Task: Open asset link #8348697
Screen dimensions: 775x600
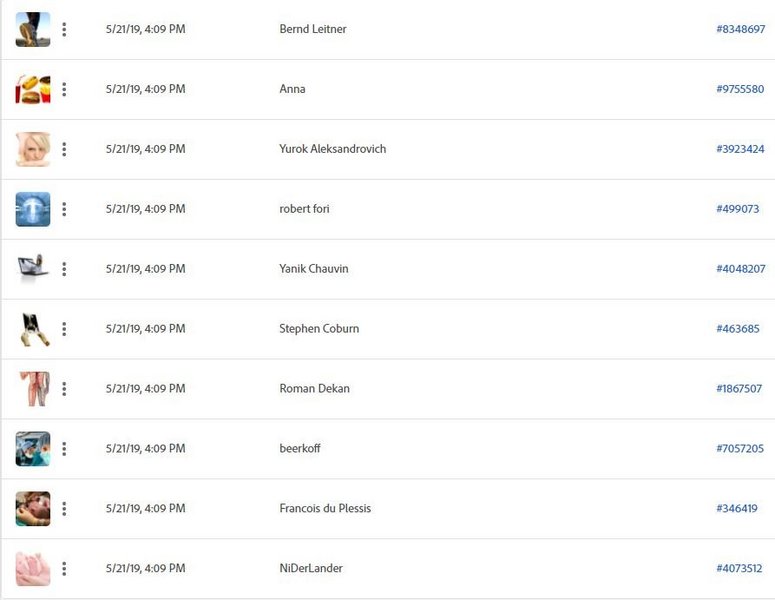Action: pos(740,29)
